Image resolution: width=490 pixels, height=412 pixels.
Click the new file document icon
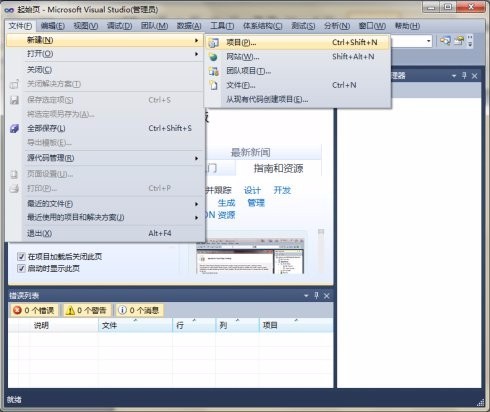click(x=213, y=85)
